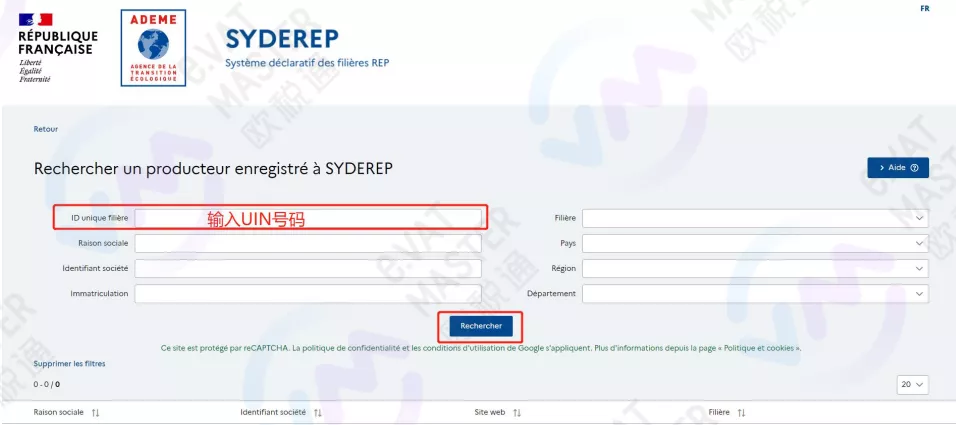Image resolution: width=956 pixels, height=425 pixels.
Task: Sort by Site web column arrows
Action: click(517, 413)
